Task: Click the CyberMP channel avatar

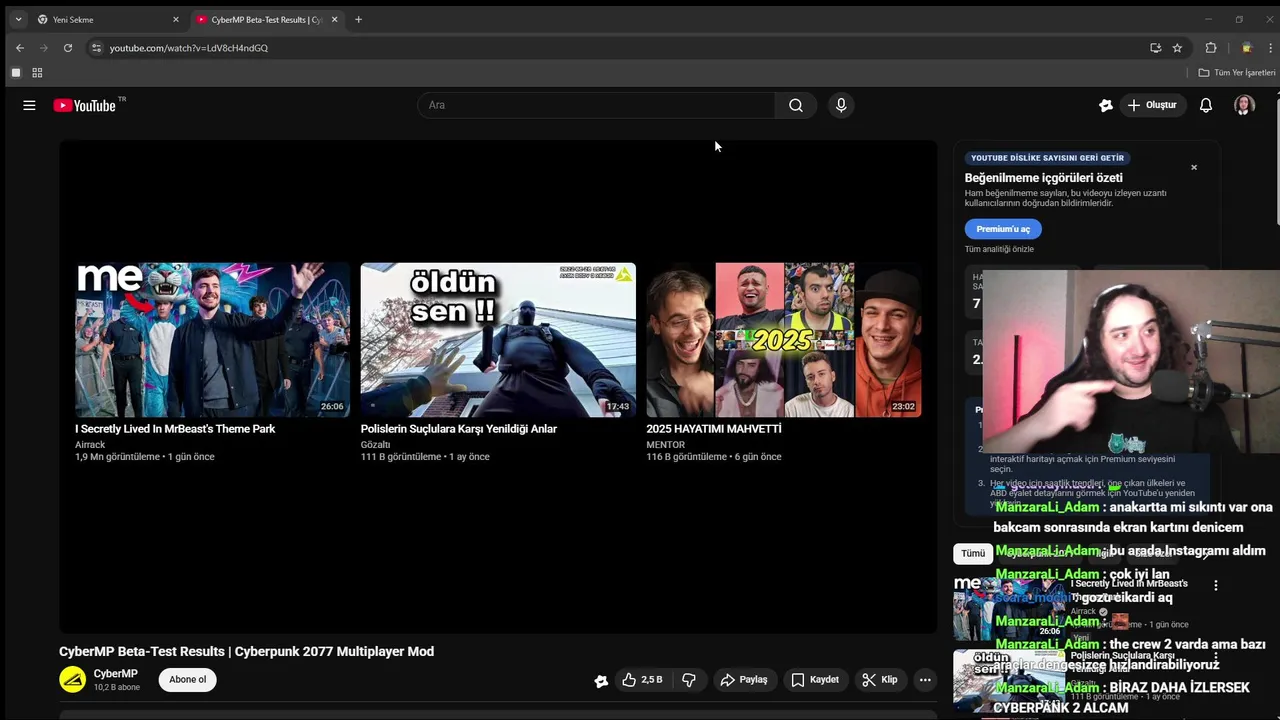Action: [72, 680]
